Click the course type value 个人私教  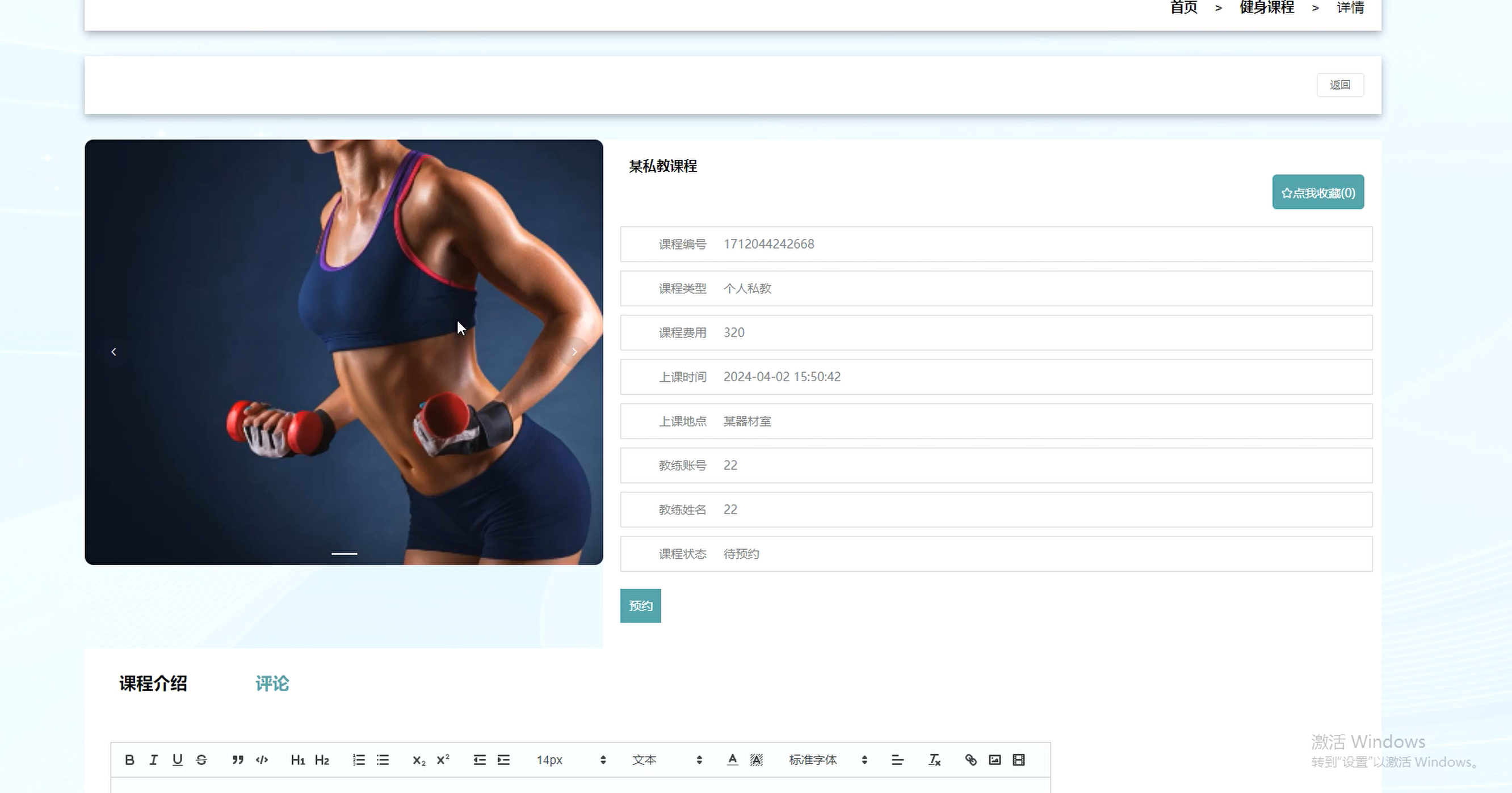tap(747, 289)
